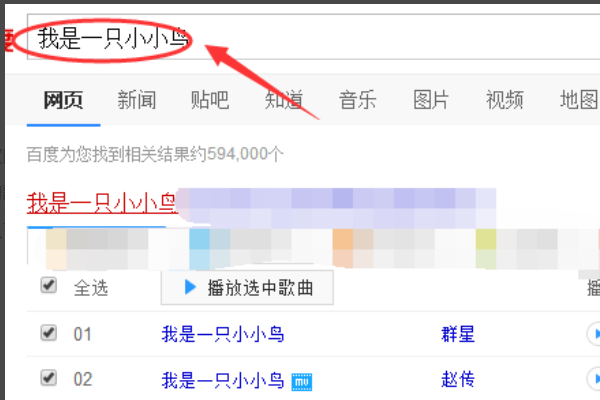600x400 pixels.
Task: Click the artist name 群星
Action: 456,334
